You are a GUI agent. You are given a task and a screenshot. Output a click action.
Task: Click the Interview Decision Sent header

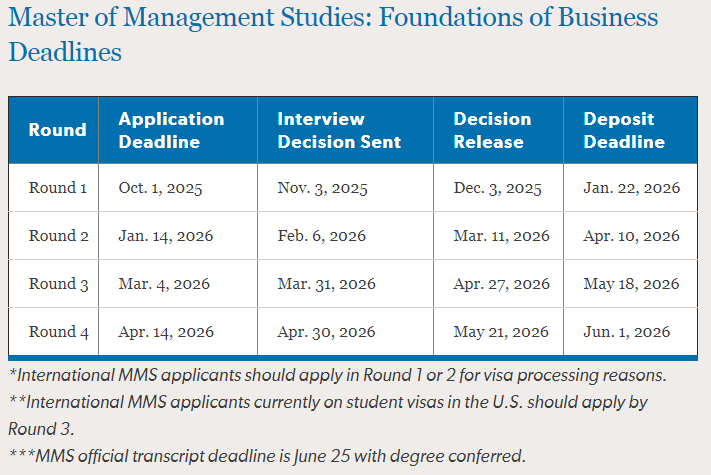point(339,130)
